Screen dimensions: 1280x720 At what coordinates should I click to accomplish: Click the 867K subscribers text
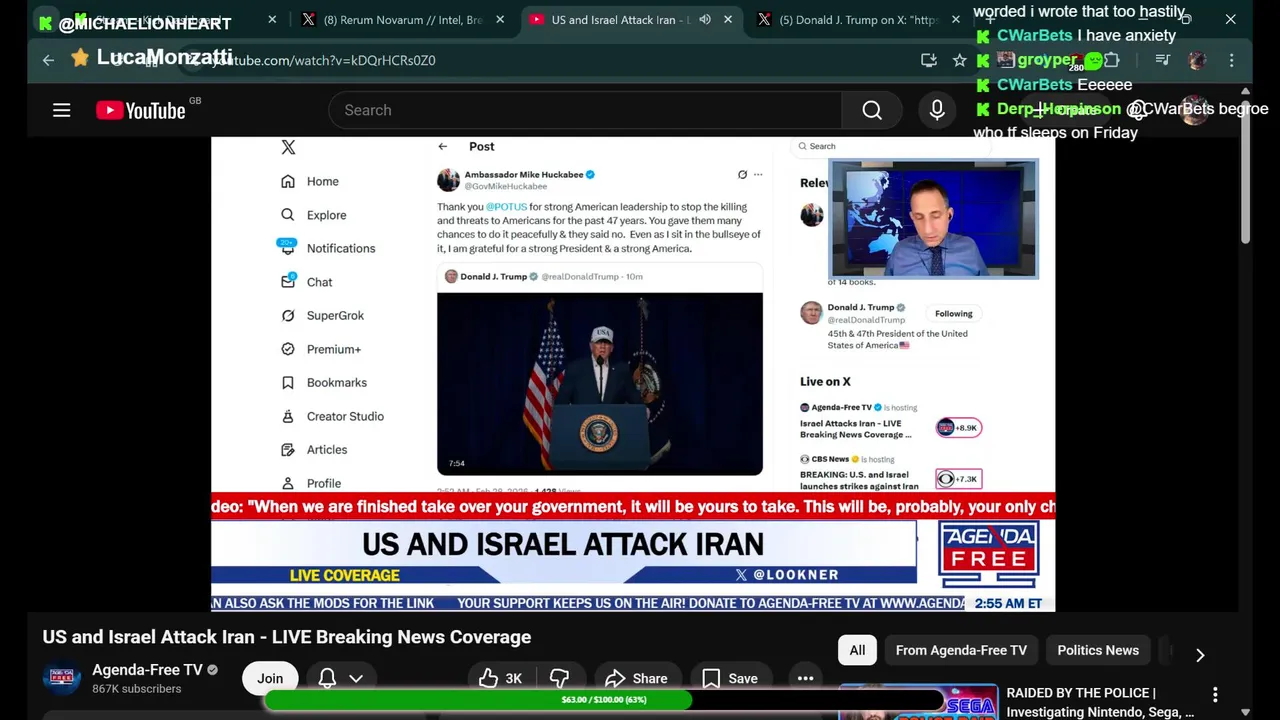[x=137, y=689]
